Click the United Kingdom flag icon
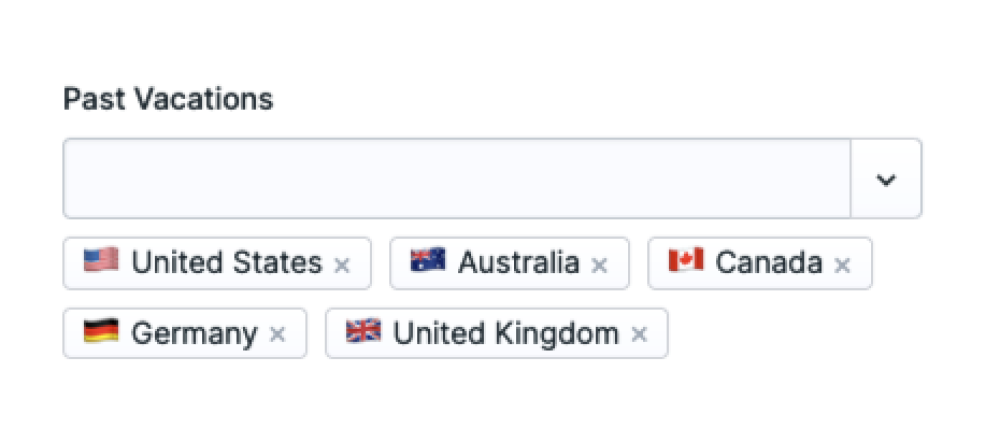Screen dimensions: 1000x431 pos(363,332)
